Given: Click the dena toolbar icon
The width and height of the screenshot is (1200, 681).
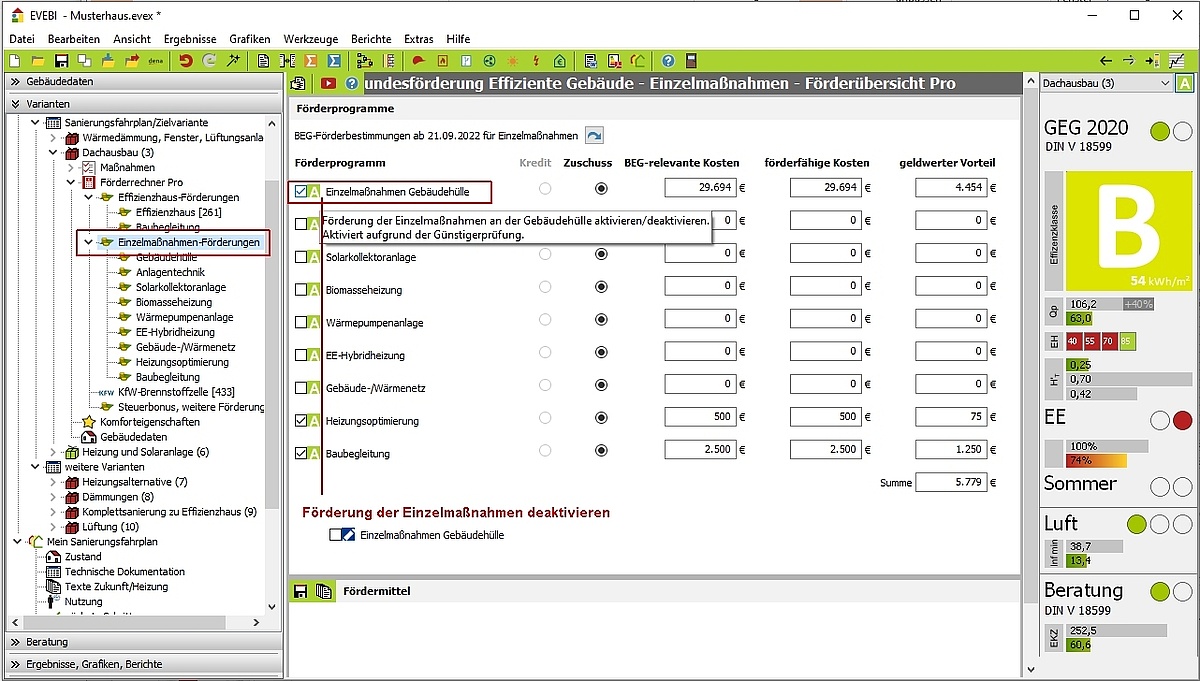Looking at the screenshot, I should pyautogui.click(x=155, y=61).
